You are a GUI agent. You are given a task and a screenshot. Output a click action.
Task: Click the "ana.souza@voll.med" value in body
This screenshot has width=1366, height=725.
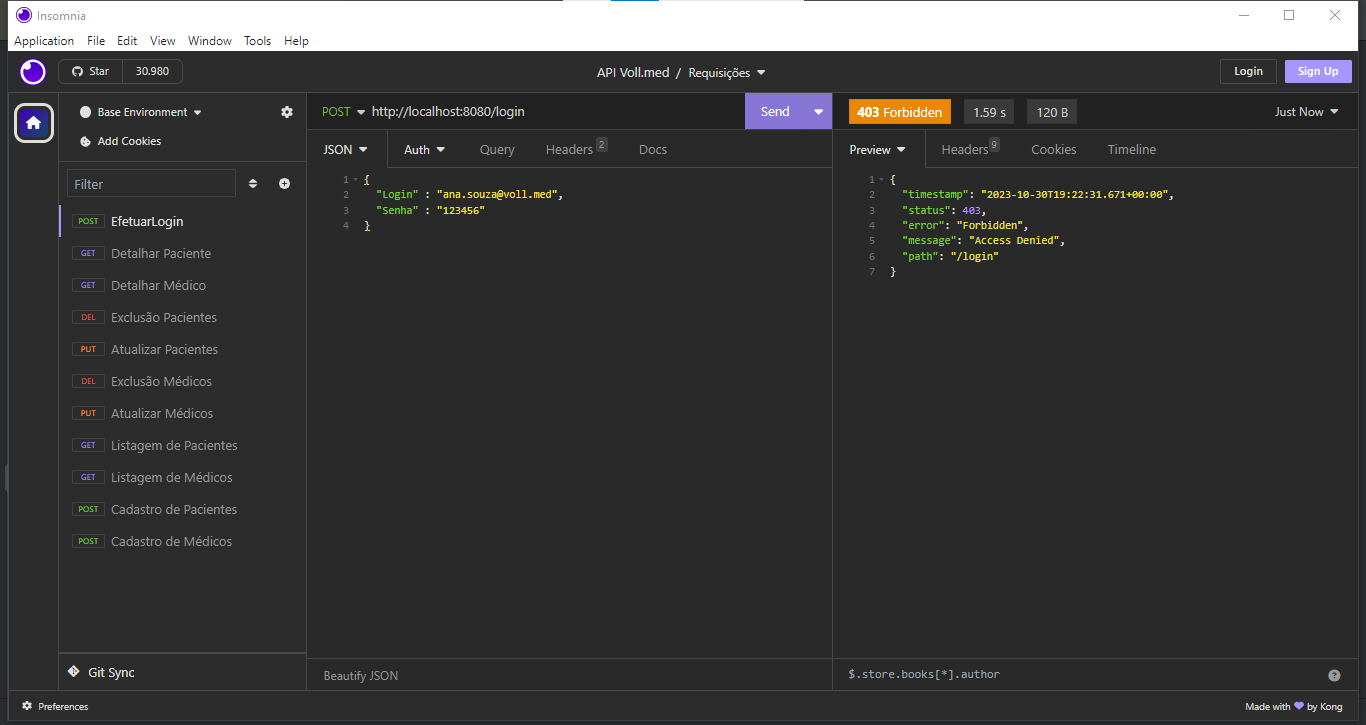pos(497,195)
